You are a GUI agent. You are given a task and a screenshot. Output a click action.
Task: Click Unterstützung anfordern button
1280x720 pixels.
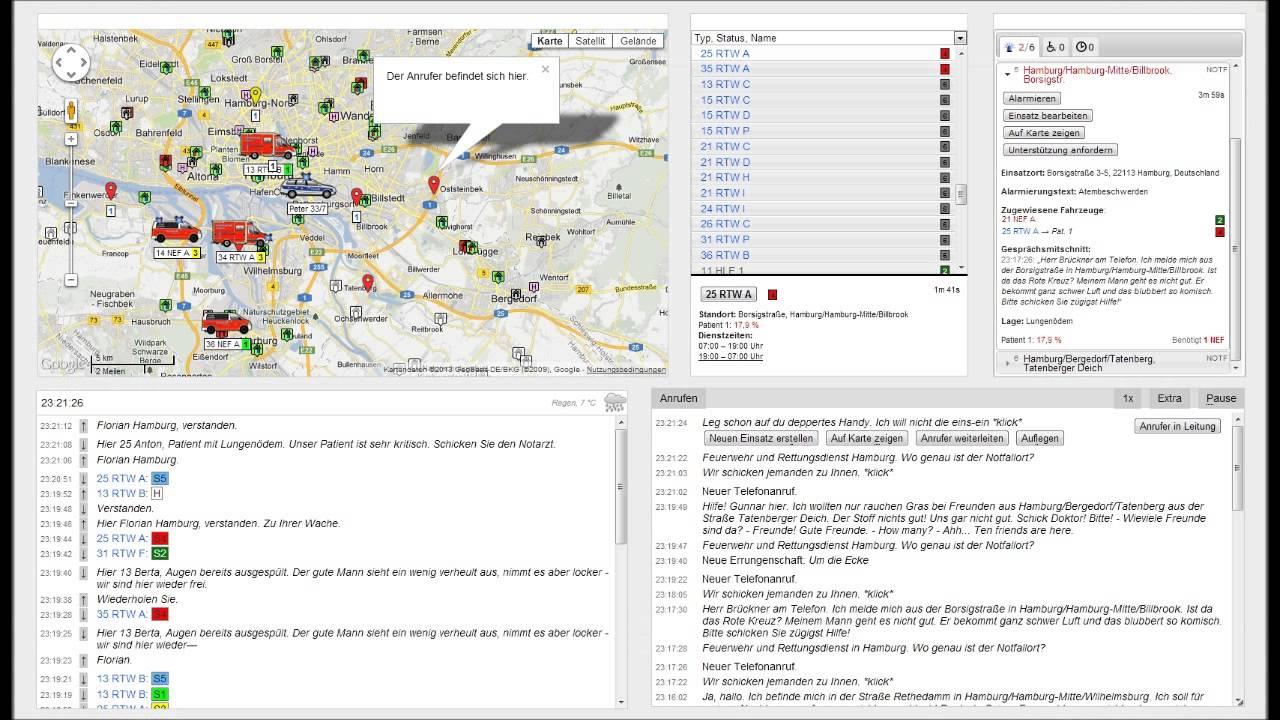click(1060, 150)
